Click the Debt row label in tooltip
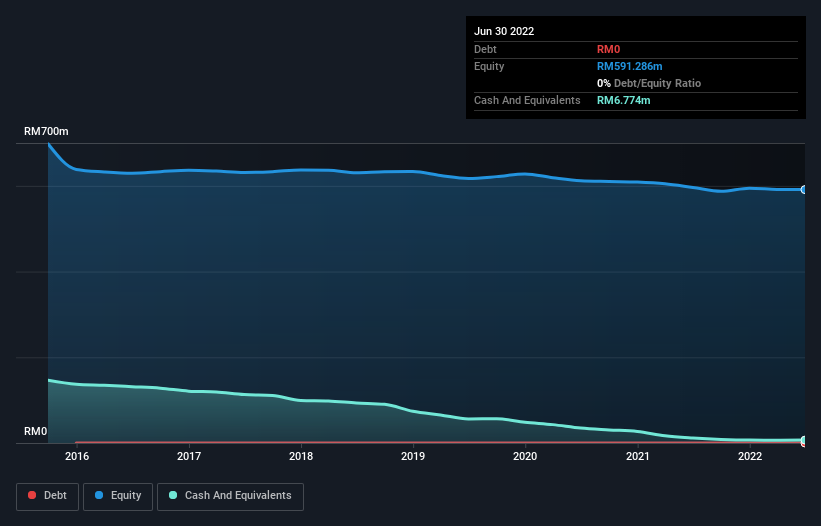 tap(485, 49)
